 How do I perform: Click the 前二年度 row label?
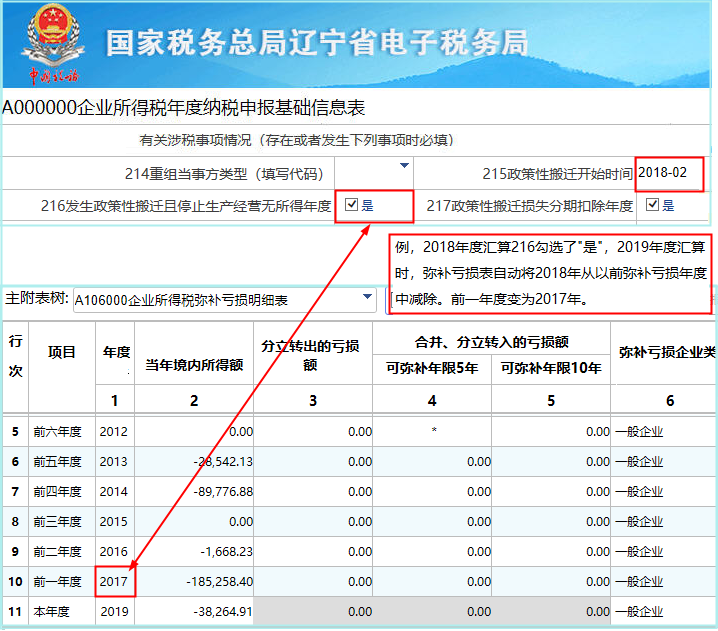tap(57, 551)
